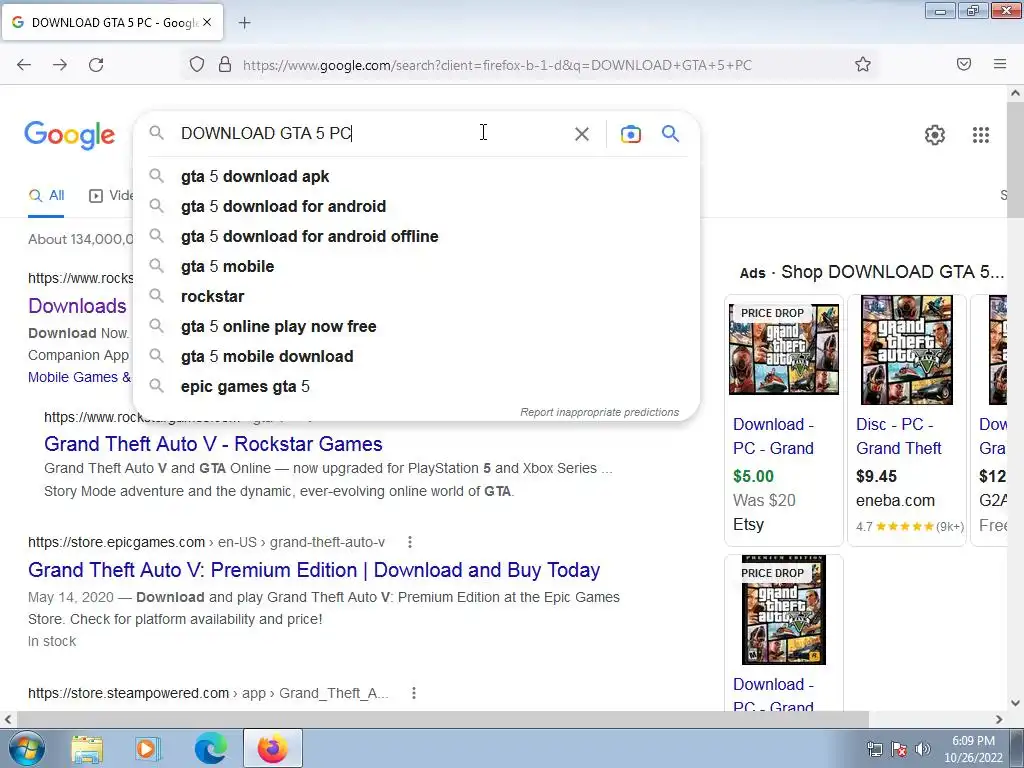1024x768 pixels.
Task: Open eneba.com Disc - PC ad image
Action: click(906, 349)
